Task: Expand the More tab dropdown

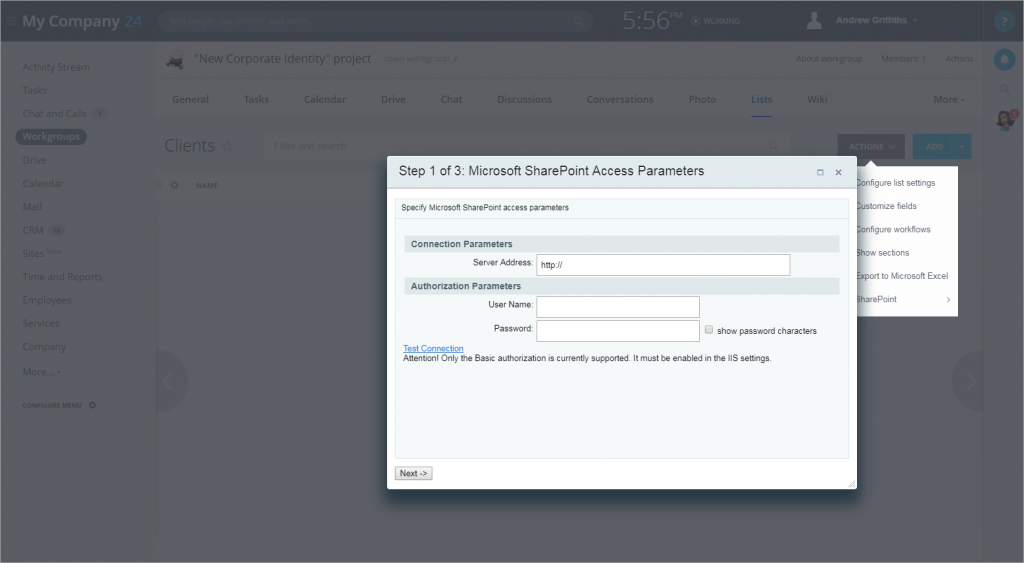Action: (x=949, y=99)
